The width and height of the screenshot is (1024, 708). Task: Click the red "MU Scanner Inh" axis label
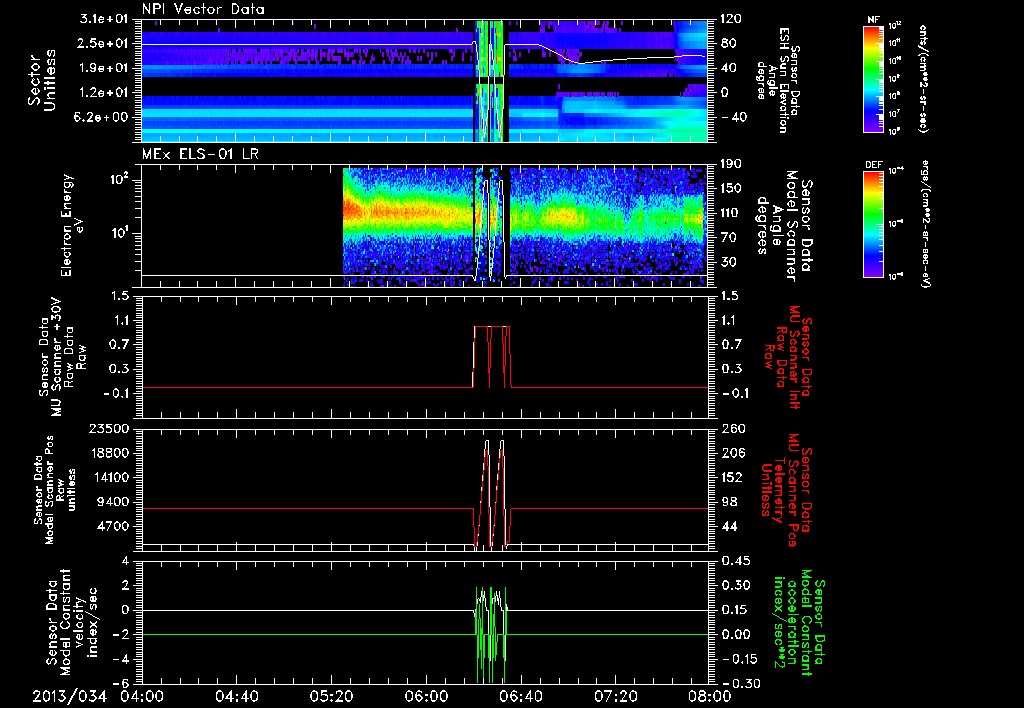click(789, 357)
